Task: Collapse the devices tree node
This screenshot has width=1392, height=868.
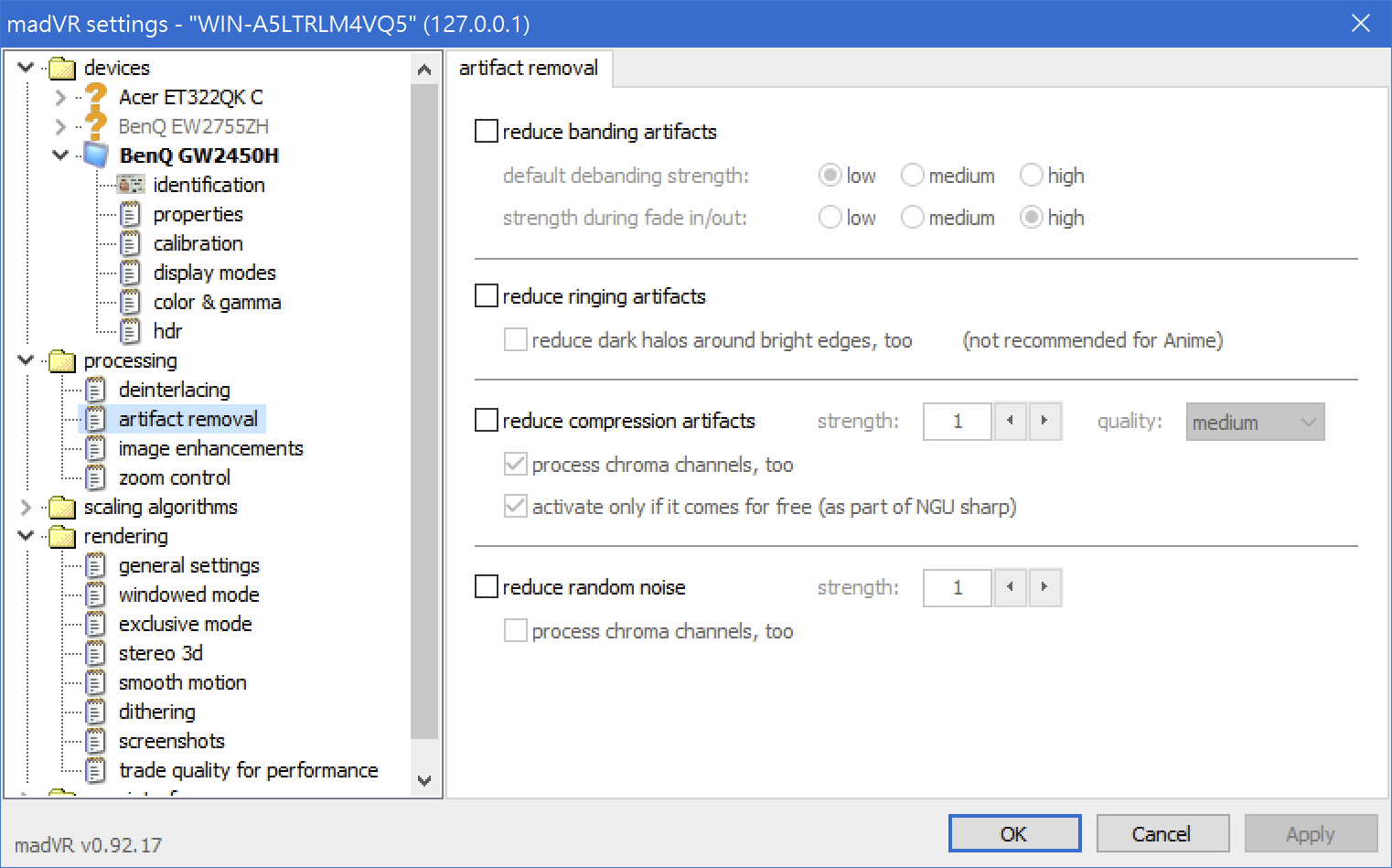Action: 26,67
